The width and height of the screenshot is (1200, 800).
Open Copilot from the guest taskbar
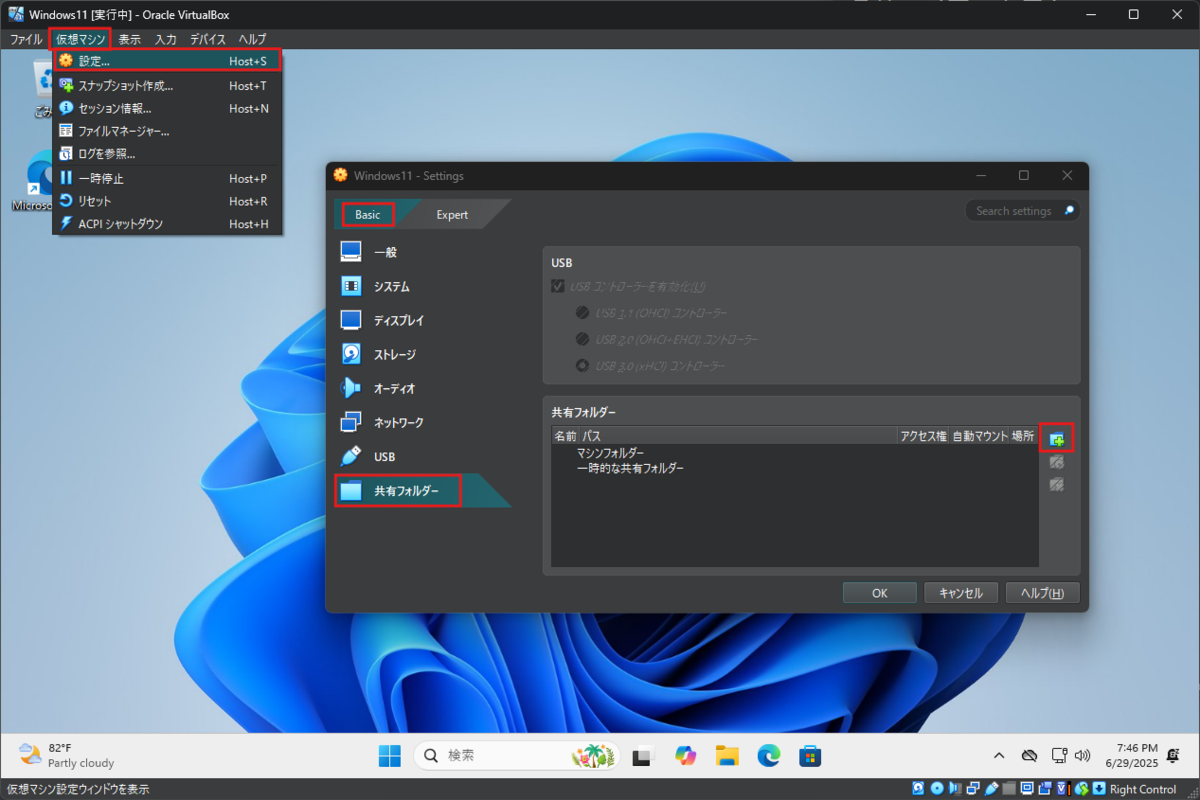685,756
